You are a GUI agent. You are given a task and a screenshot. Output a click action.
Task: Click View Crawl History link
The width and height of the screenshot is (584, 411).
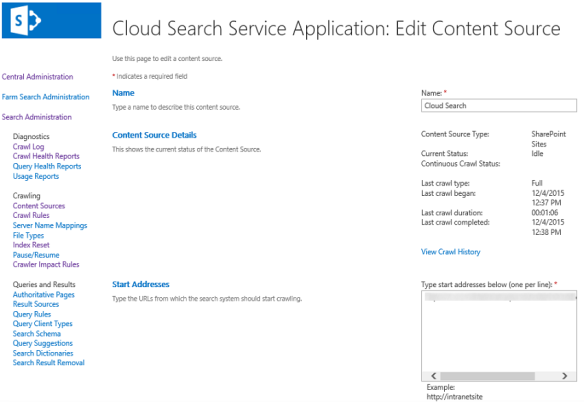click(x=451, y=252)
